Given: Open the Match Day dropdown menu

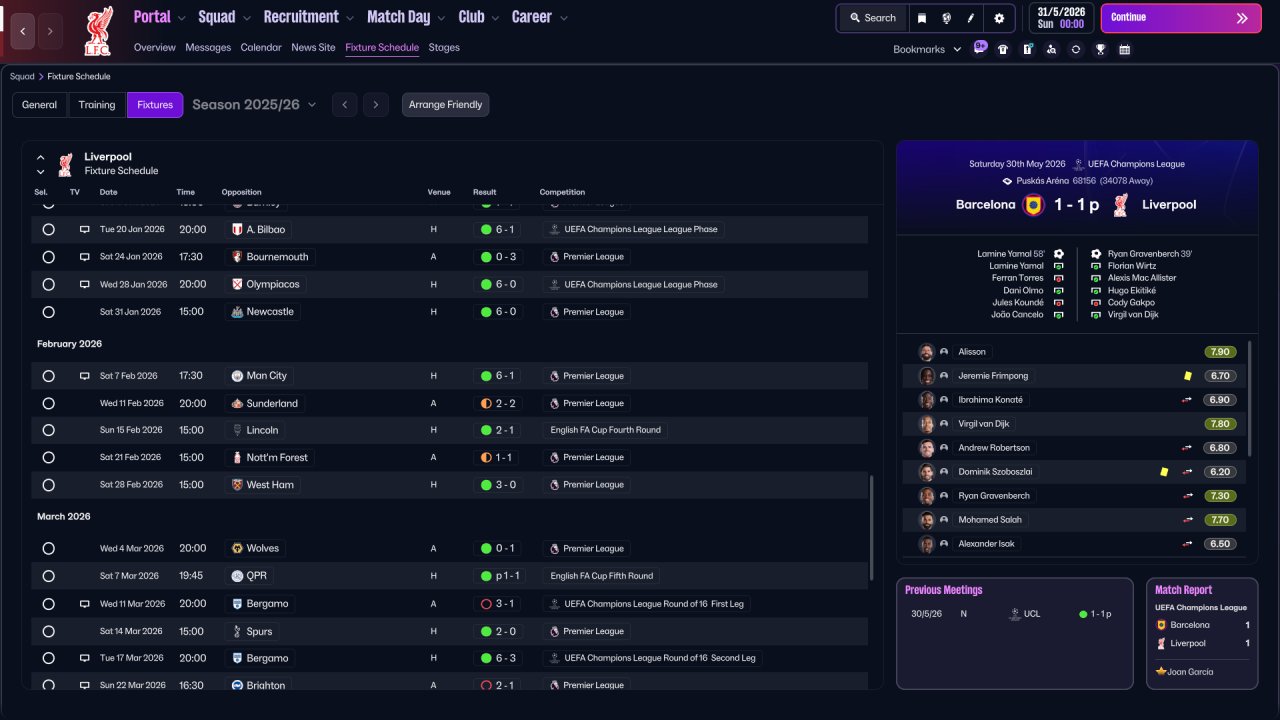Looking at the screenshot, I should coord(407,17).
